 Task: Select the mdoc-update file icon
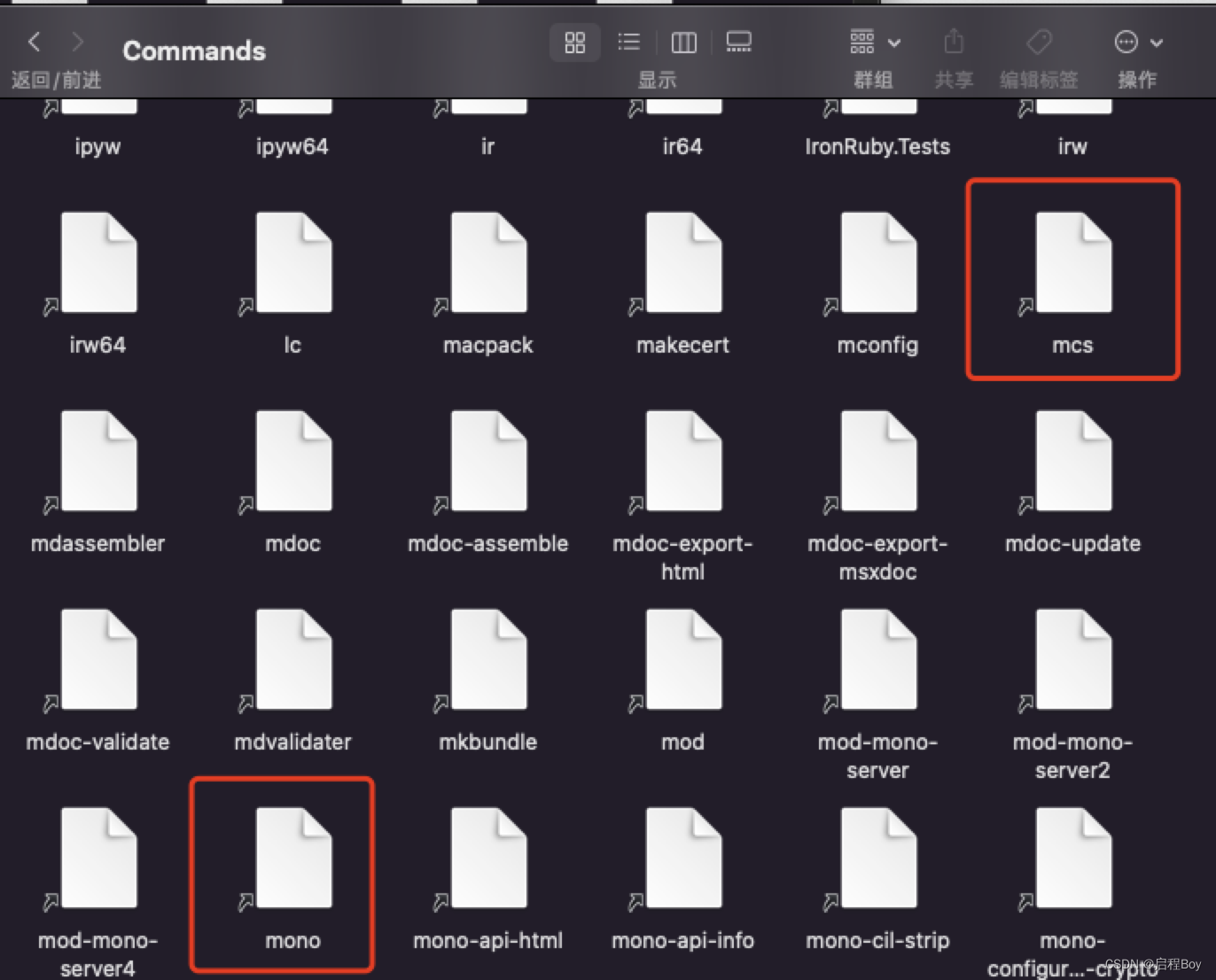point(1073,461)
